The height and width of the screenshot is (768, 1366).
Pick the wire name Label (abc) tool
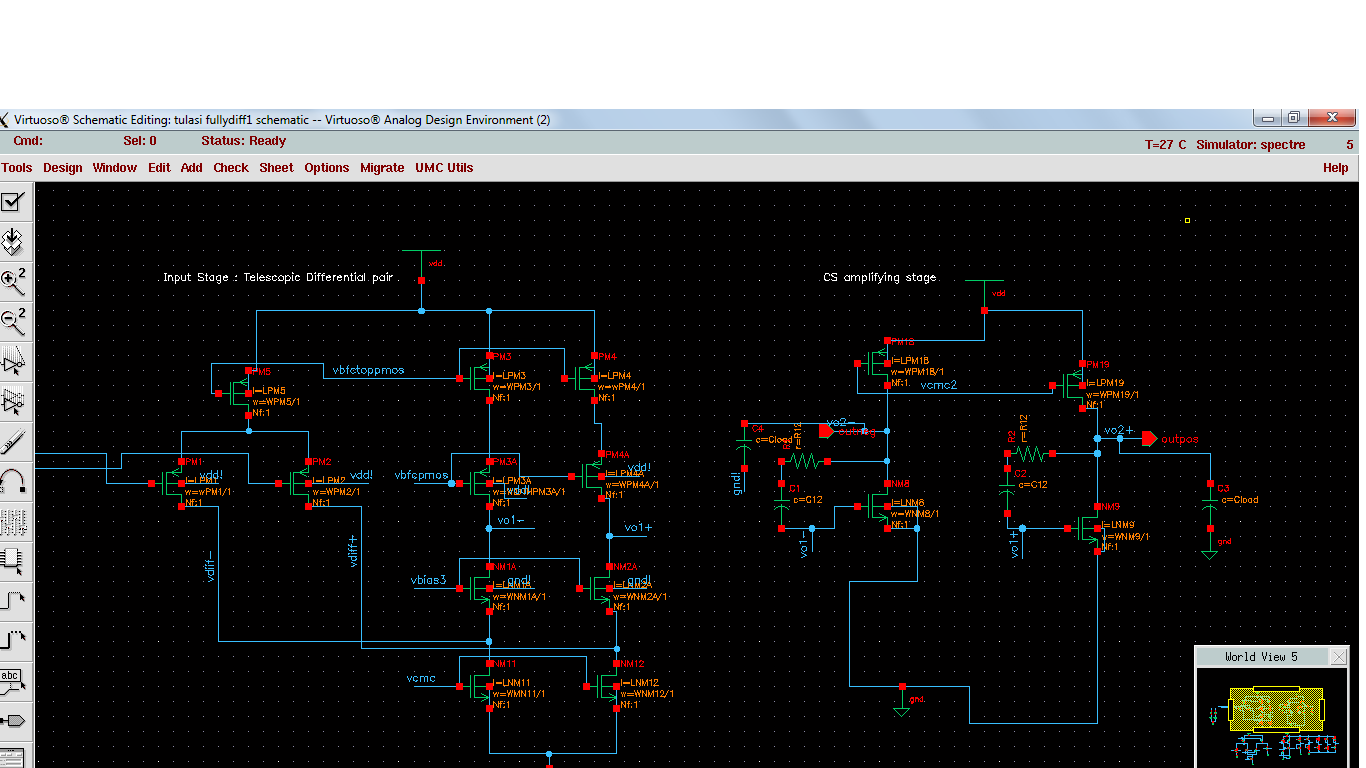click(x=13, y=679)
